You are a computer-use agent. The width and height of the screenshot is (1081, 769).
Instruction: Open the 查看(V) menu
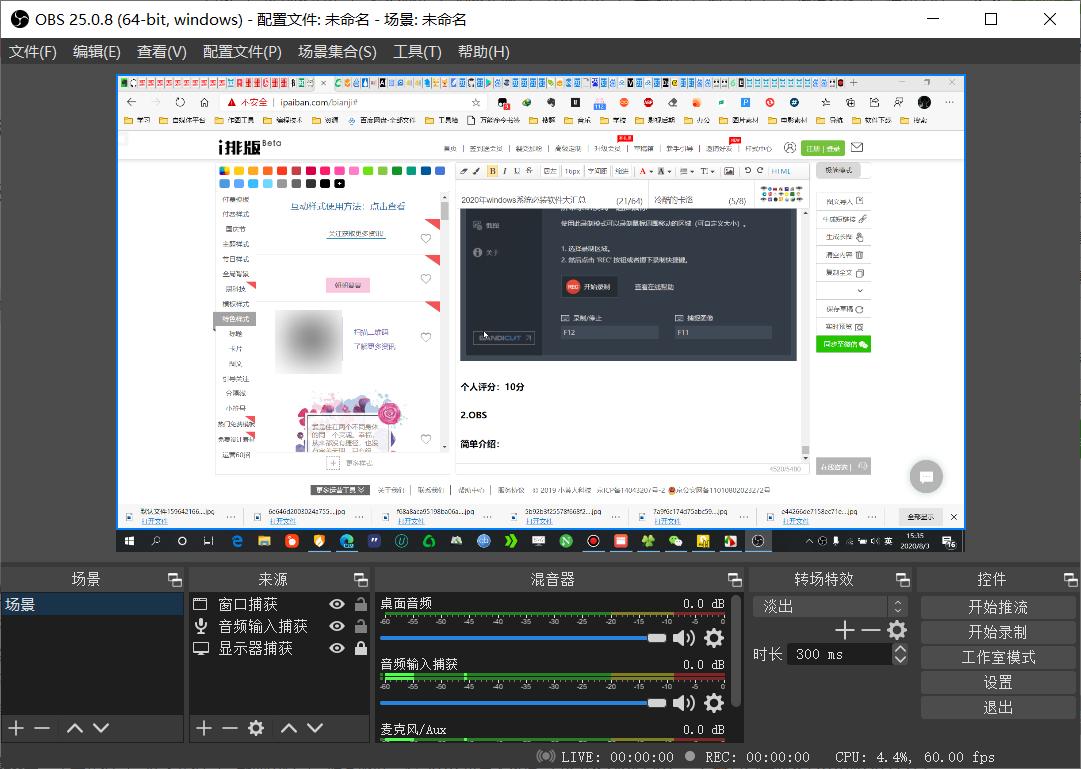161,51
